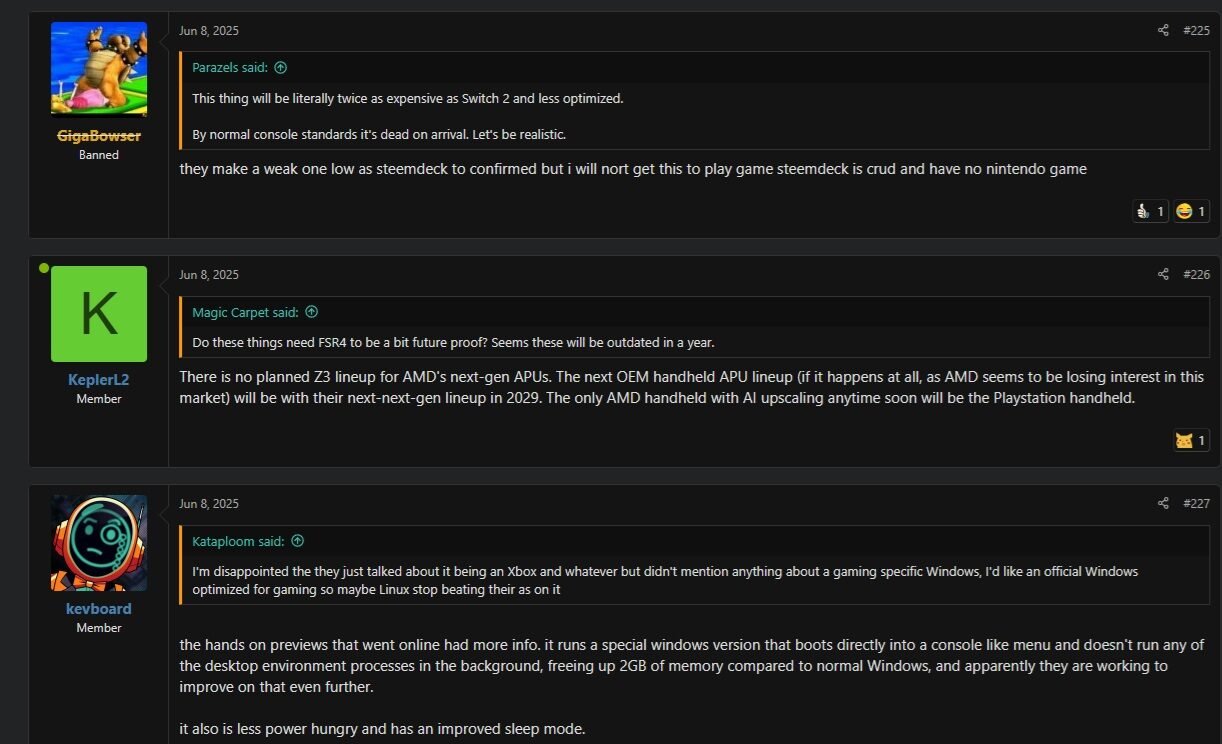Open post number #227 permalink

(x=1196, y=504)
